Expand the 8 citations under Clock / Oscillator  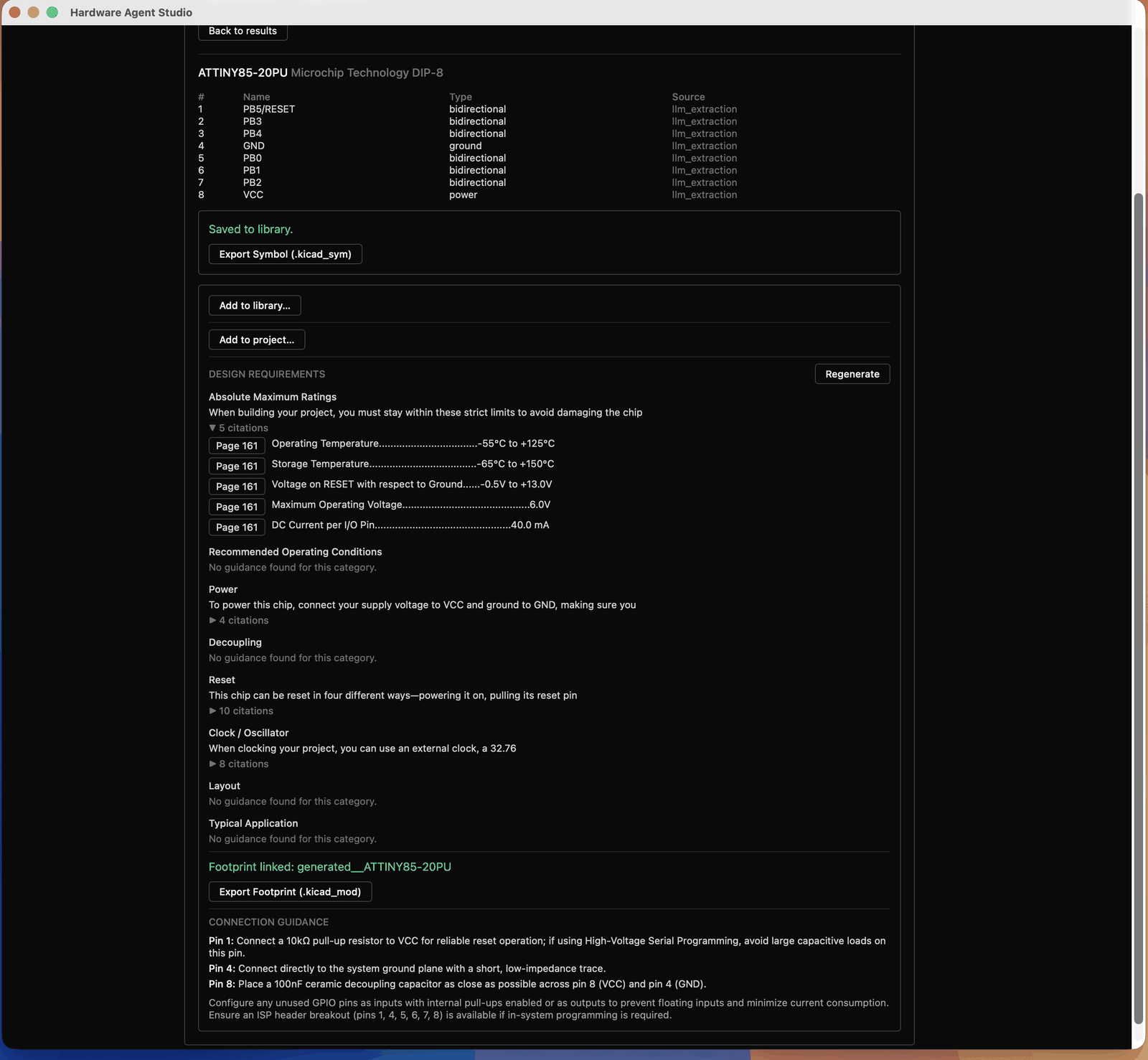click(238, 764)
